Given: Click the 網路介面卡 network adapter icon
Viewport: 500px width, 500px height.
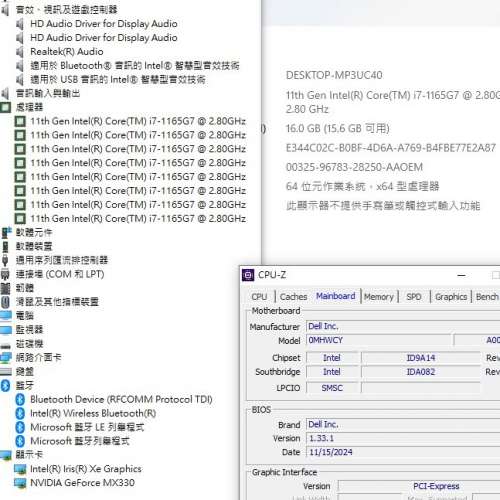Looking at the screenshot, I should click(x=6, y=358).
